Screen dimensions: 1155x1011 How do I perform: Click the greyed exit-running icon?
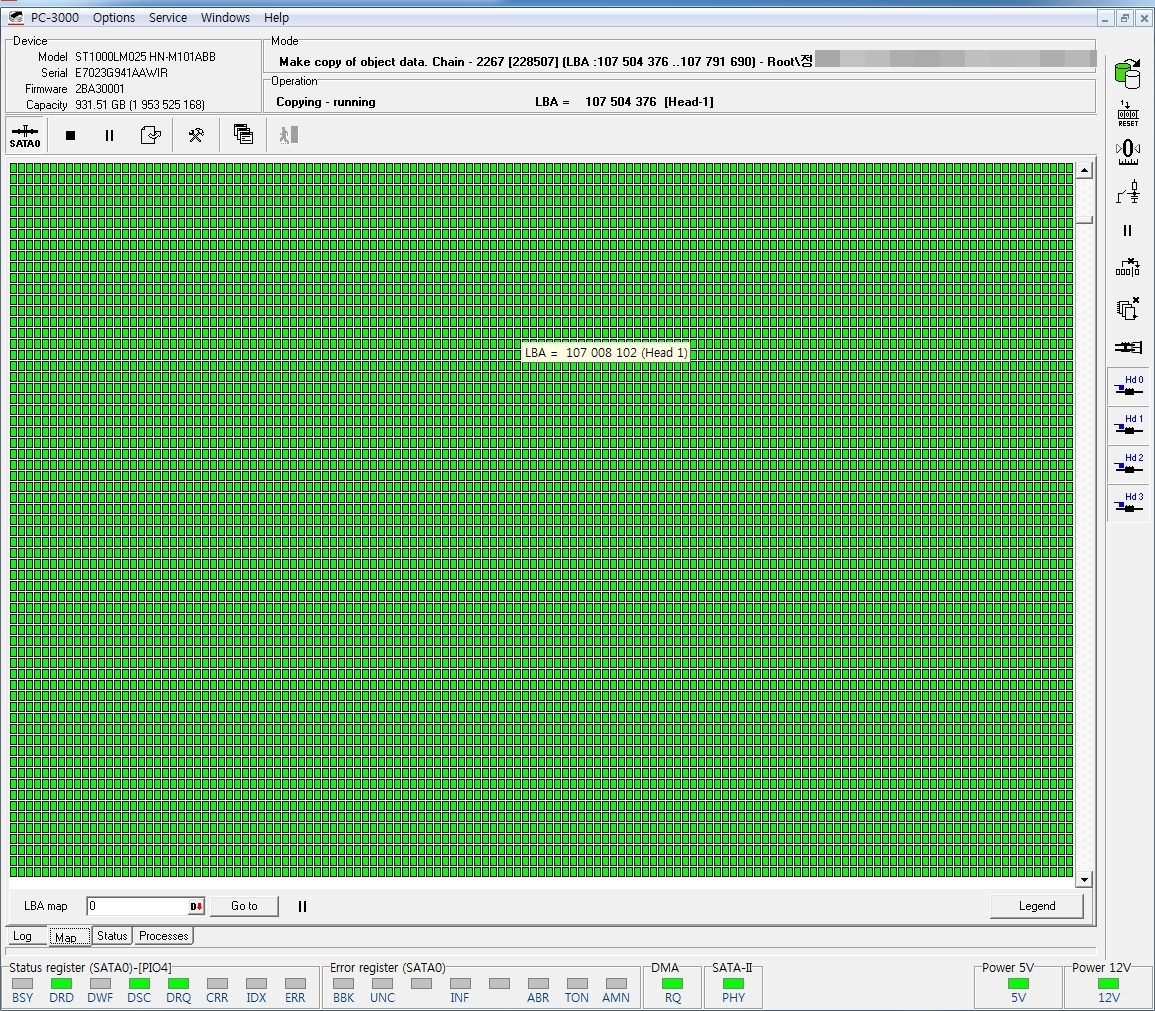pyautogui.click(x=289, y=135)
